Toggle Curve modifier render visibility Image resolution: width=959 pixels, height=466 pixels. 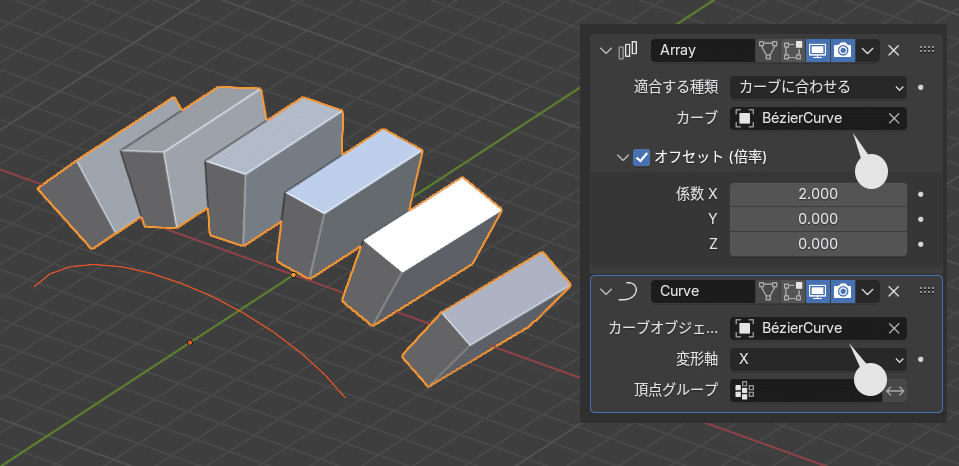[843, 291]
